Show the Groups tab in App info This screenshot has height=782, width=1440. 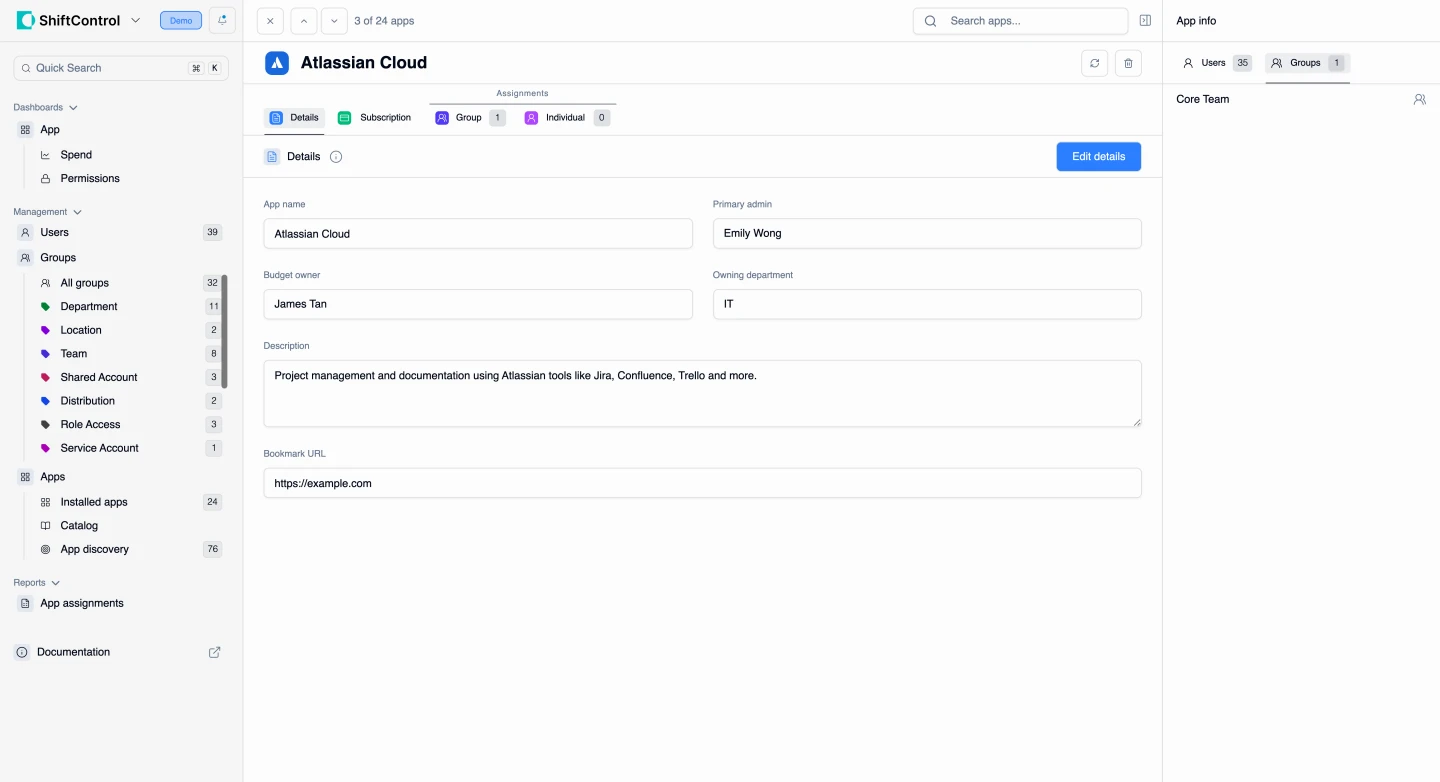(x=1308, y=63)
